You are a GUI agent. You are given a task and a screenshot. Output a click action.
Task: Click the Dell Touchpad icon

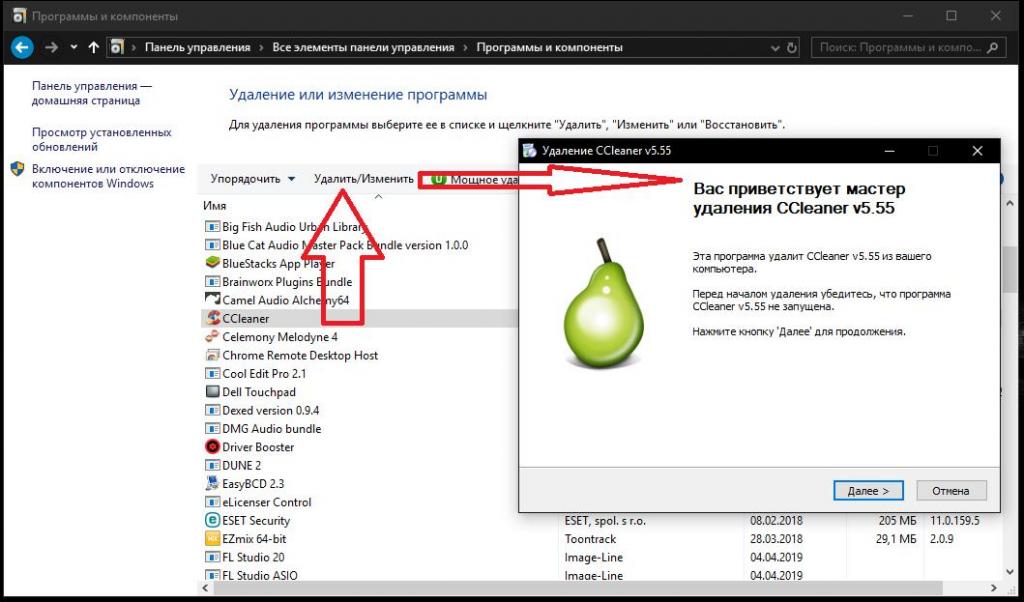pyautogui.click(x=212, y=392)
